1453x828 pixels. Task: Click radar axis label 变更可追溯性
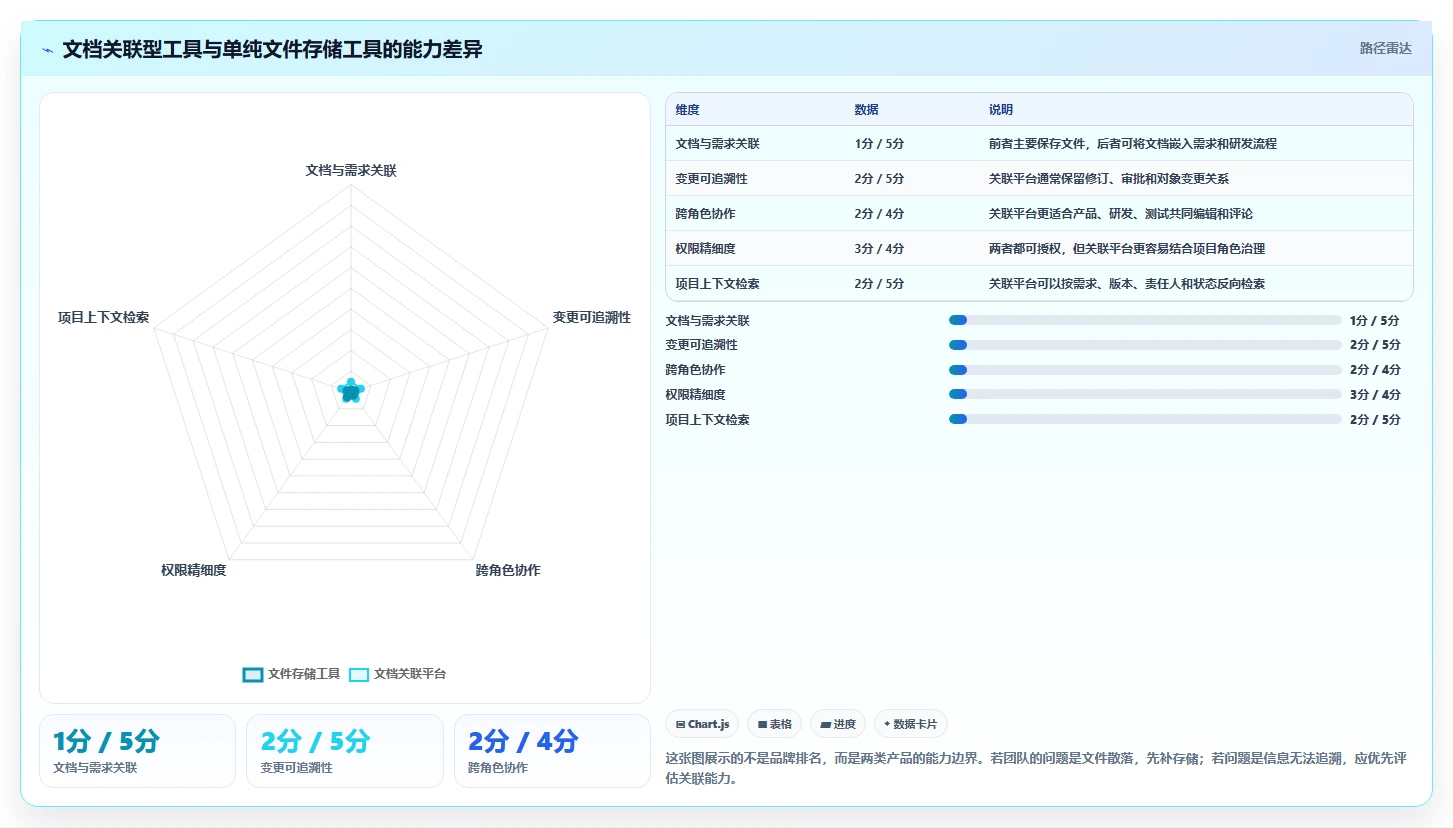click(592, 317)
